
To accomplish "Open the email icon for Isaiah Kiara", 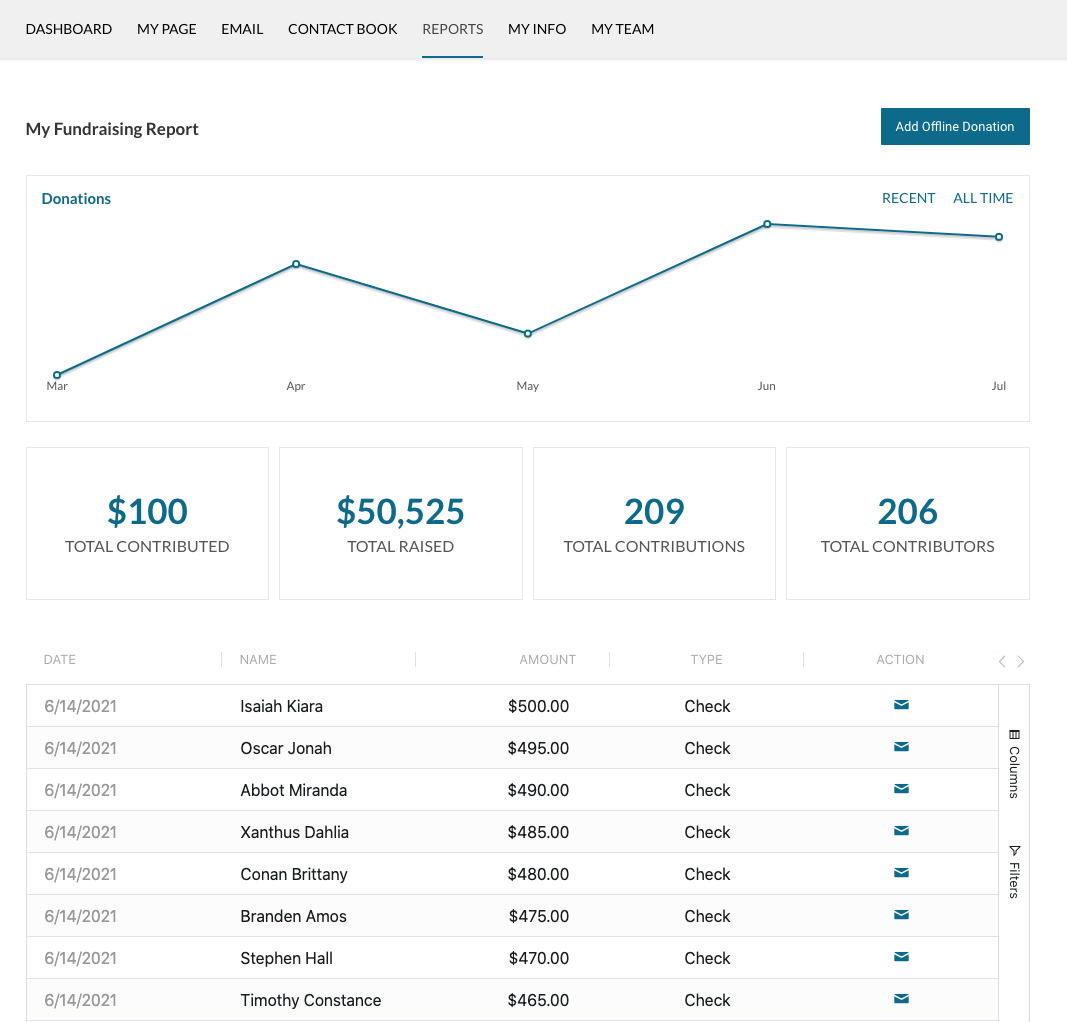I will pos(901,705).
